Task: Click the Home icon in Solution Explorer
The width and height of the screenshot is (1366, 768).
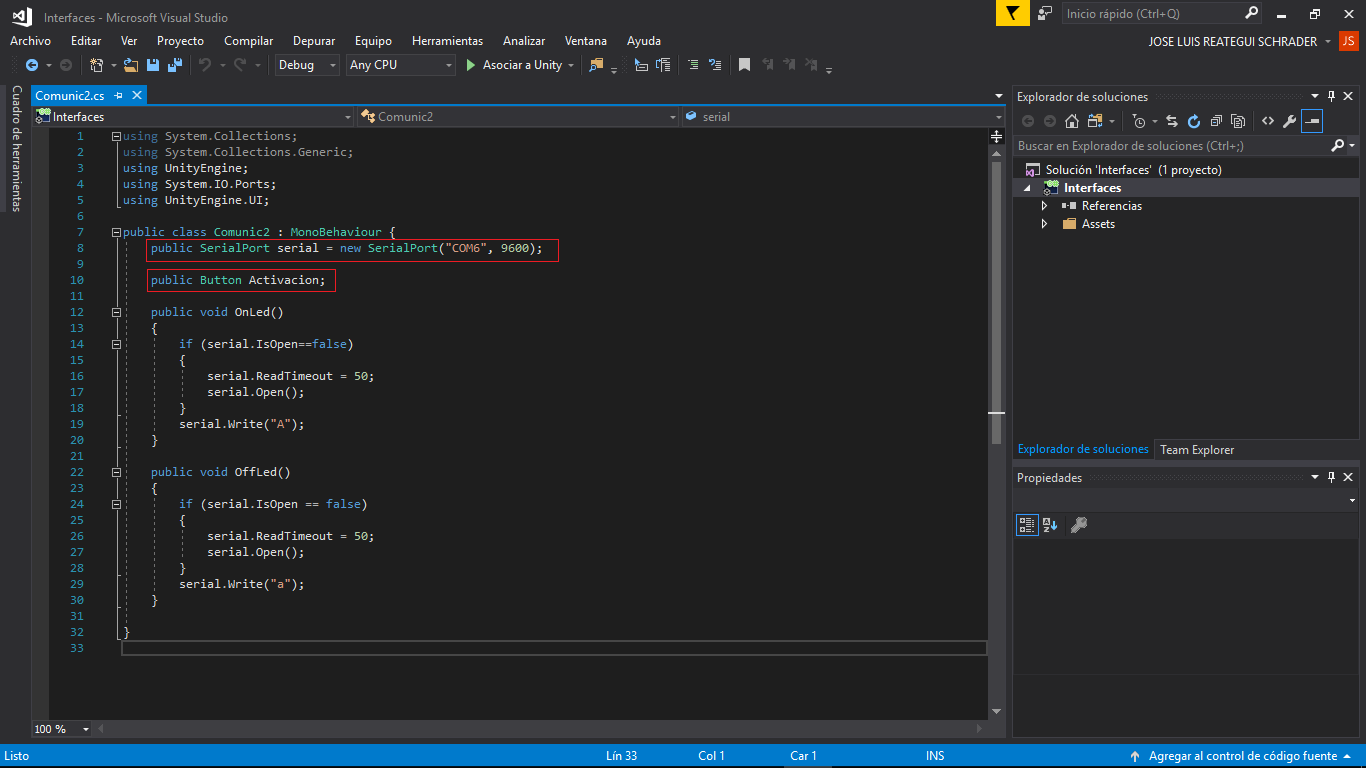Action: (x=1071, y=121)
